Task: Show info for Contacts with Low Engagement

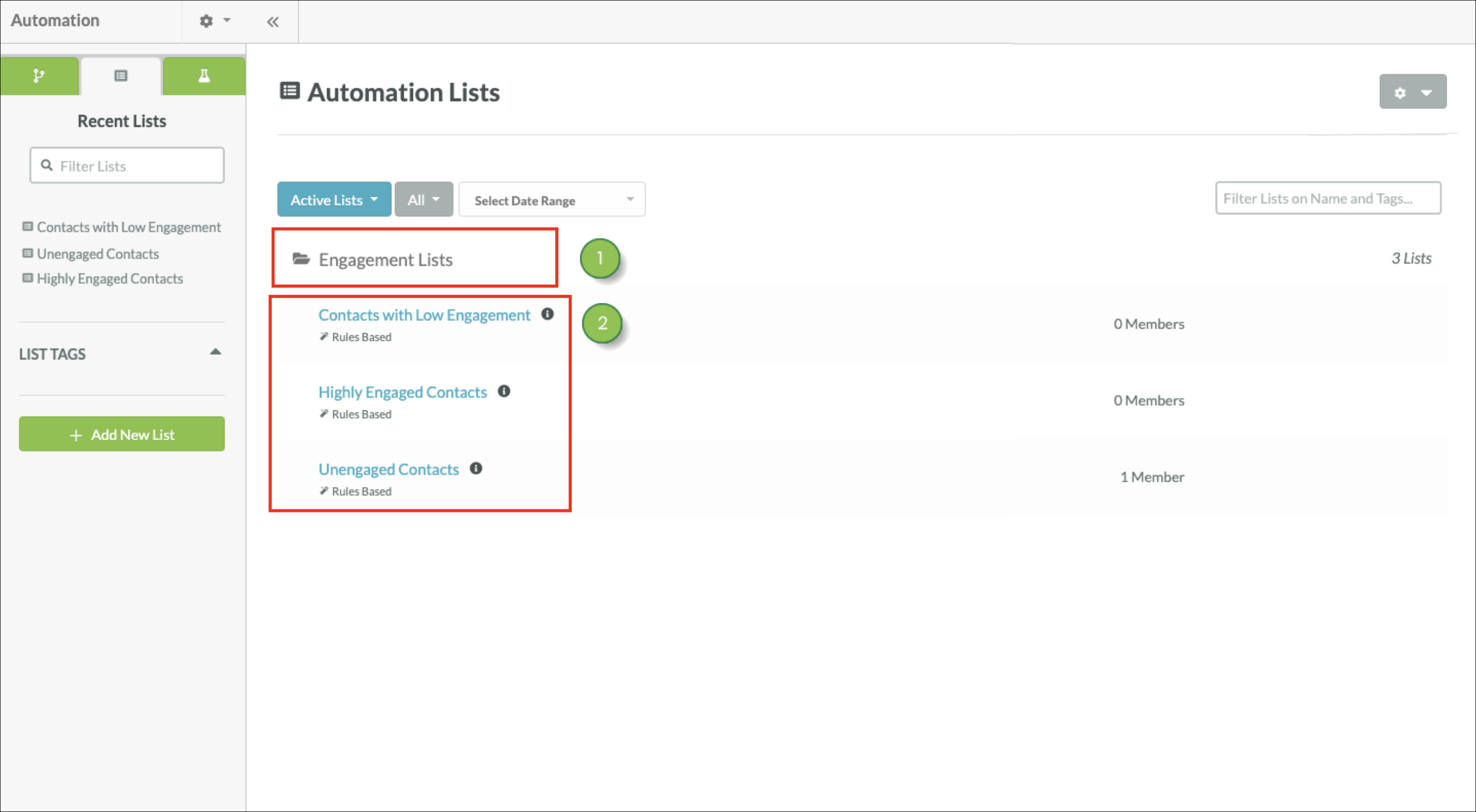Action: point(548,314)
